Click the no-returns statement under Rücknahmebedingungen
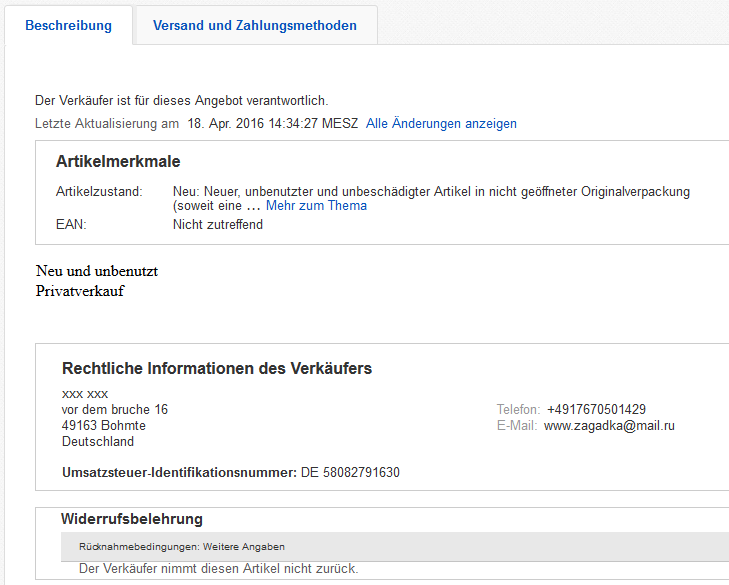 [x=218, y=569]
